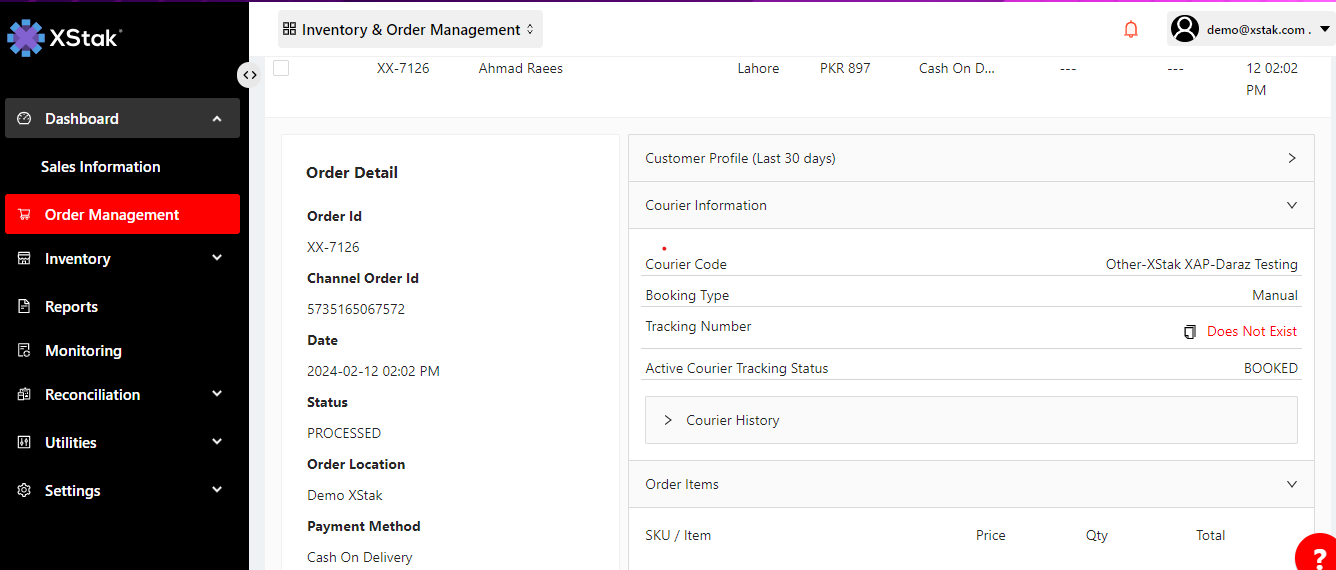Screen dimensions: 1336x570
Task: Click the notification bell icon
Action: pyautogui.click(x=1131, y=30)
